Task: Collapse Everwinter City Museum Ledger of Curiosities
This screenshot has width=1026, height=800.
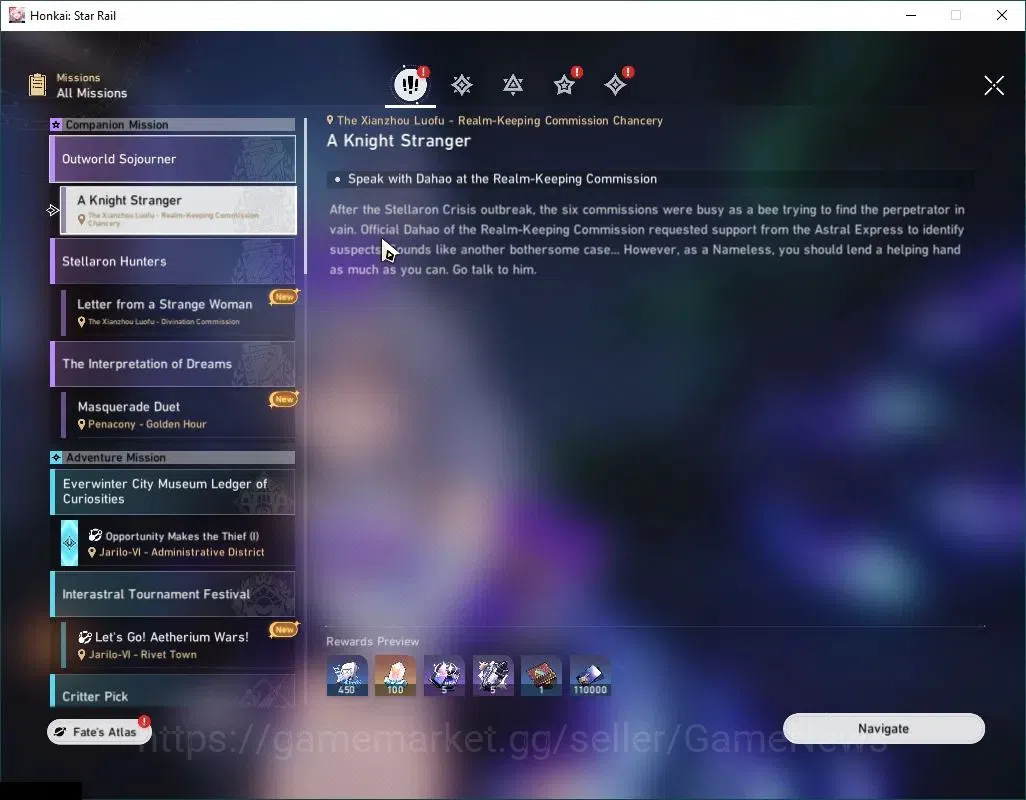Action: (173, 491)
